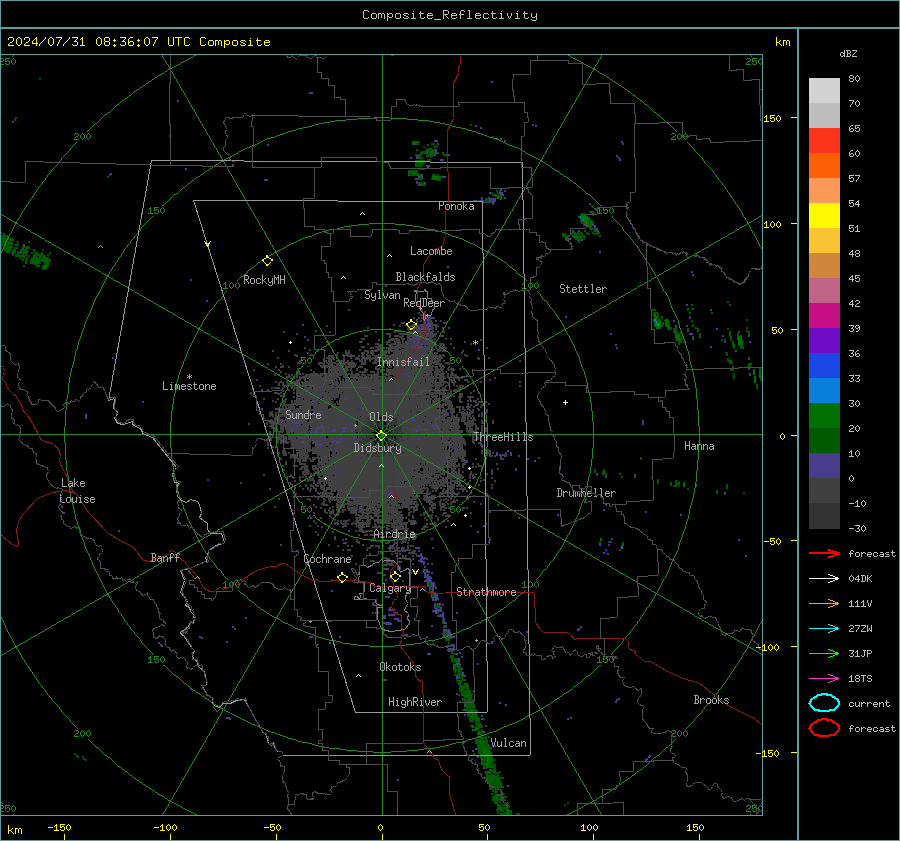Click the yellow diamond marker below Cochrane
Viewport: 900px width, 841px height.
point(342,577)
